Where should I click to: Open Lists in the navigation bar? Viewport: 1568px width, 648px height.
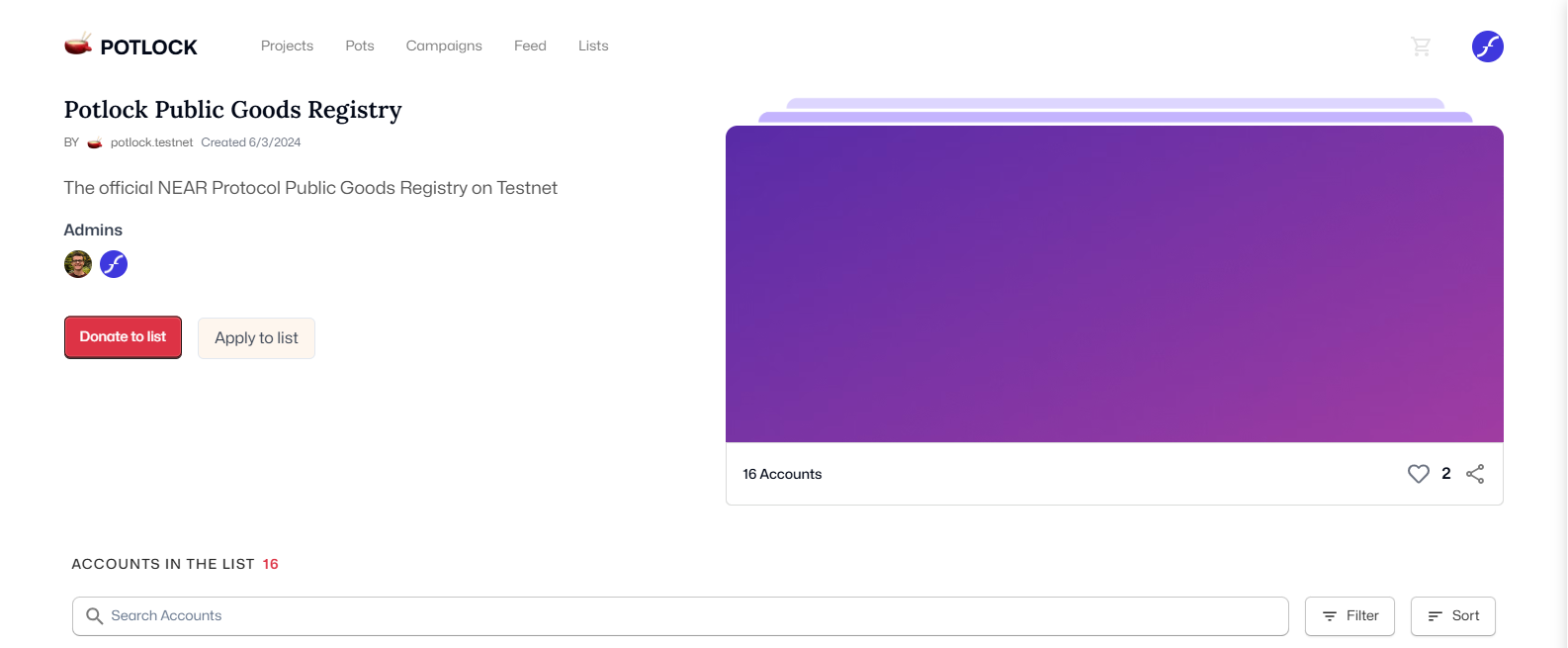click(593, 46)
